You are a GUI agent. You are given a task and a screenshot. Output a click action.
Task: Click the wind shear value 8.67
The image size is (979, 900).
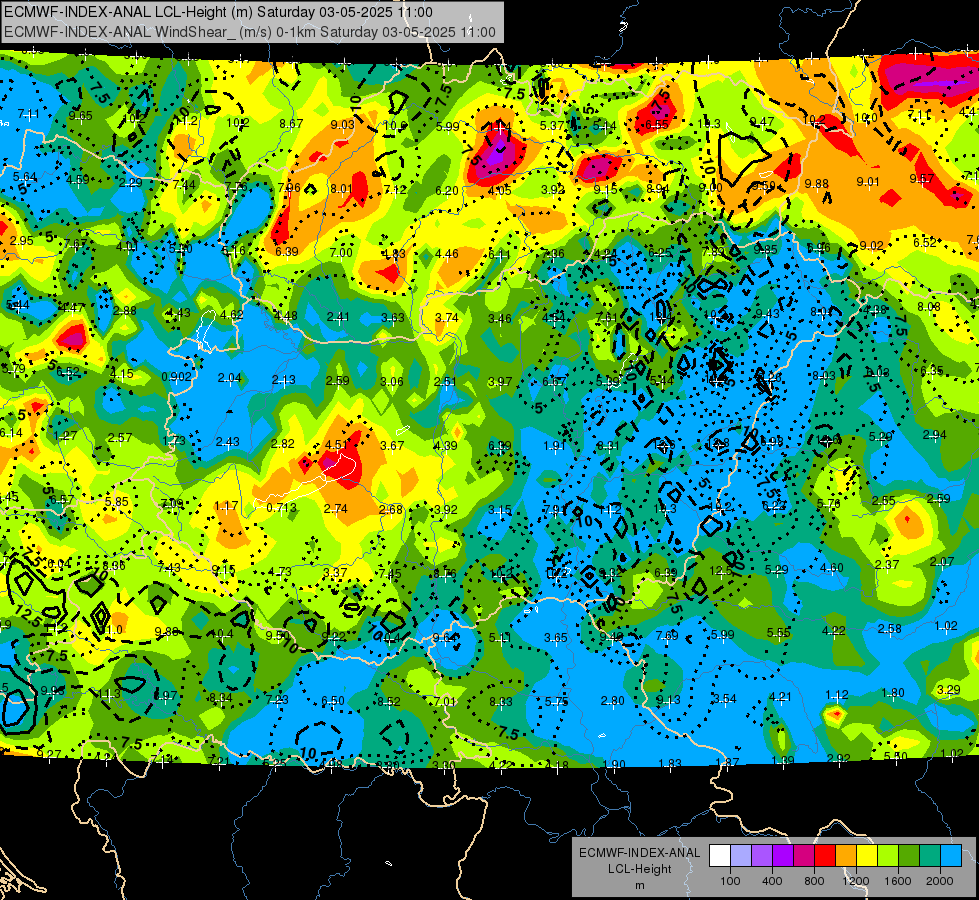291,124
